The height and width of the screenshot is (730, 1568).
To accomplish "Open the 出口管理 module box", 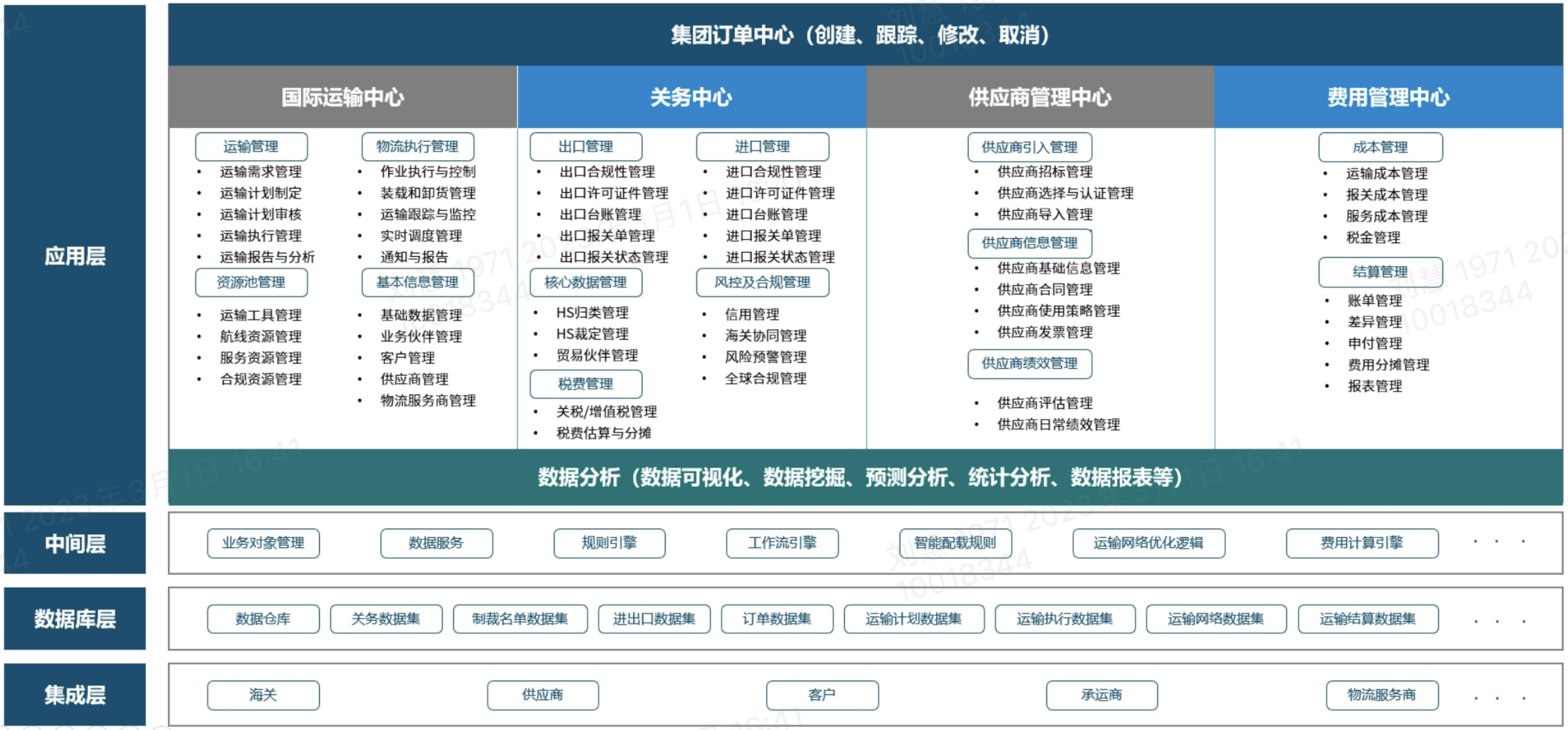I will 586,146.
